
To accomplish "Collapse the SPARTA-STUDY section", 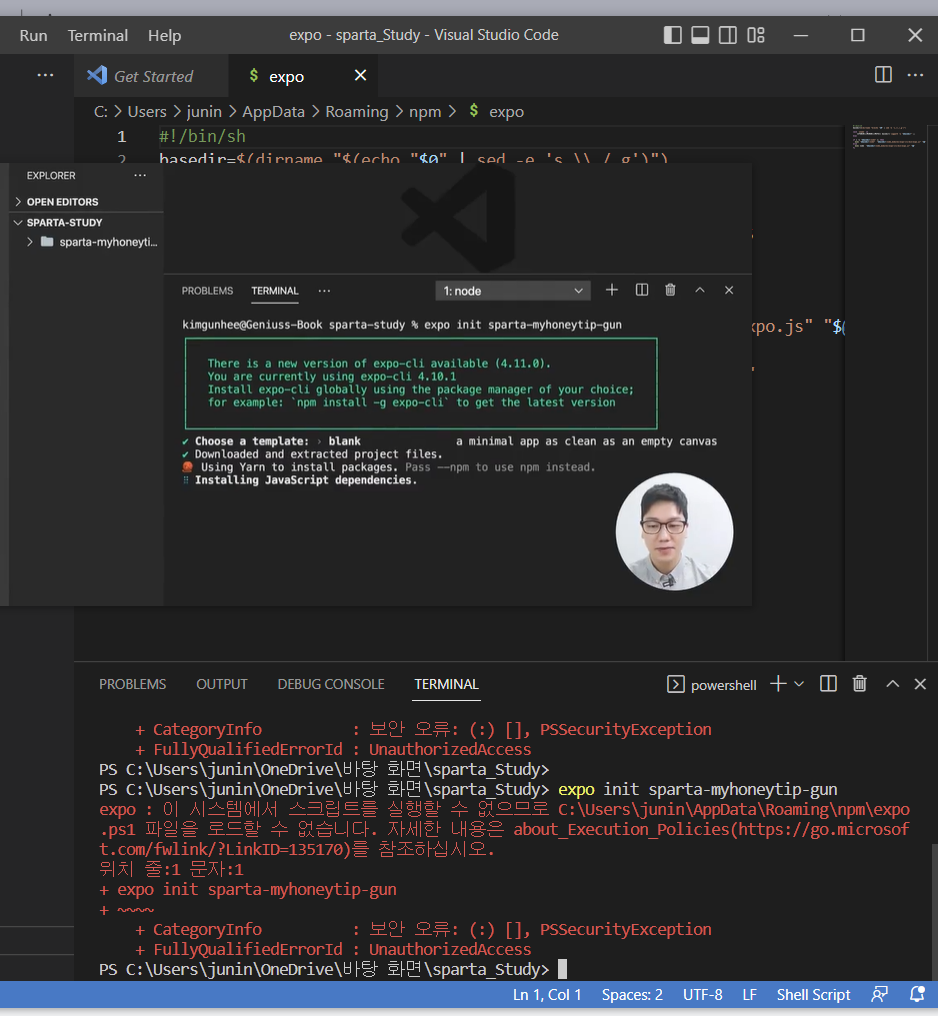I will pyautogui.click(x=64, y=222).
